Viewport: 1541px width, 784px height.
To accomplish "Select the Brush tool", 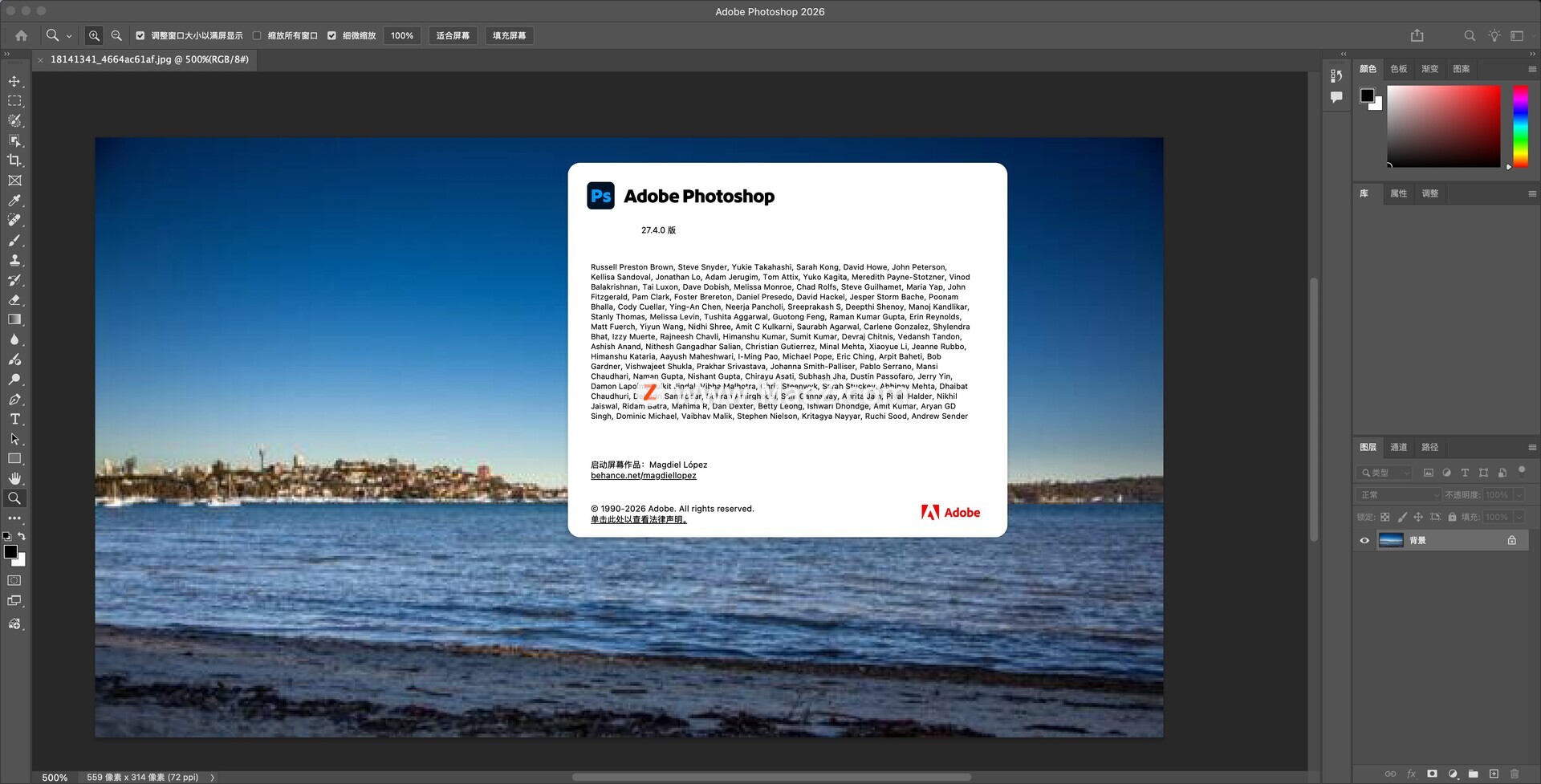I will coord(14,240).
